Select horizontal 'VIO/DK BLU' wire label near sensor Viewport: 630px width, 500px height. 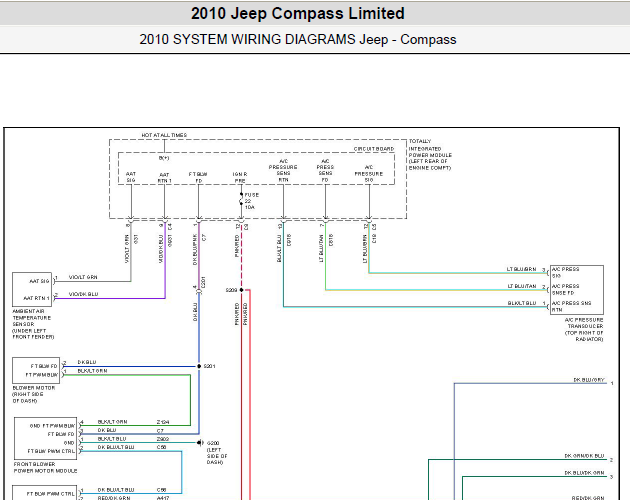(83, 294)
